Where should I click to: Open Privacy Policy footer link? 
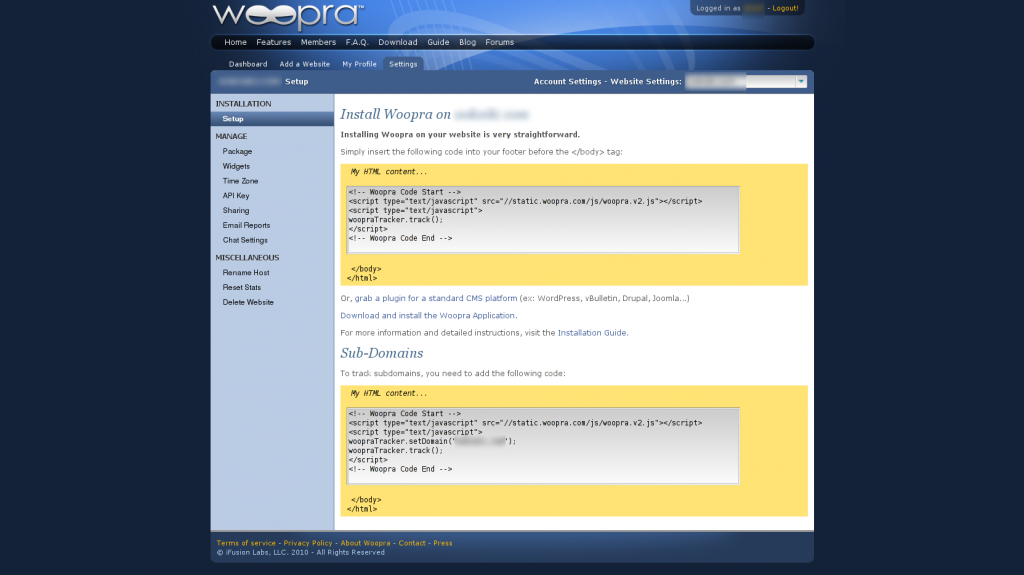click(x=308, y=543)
